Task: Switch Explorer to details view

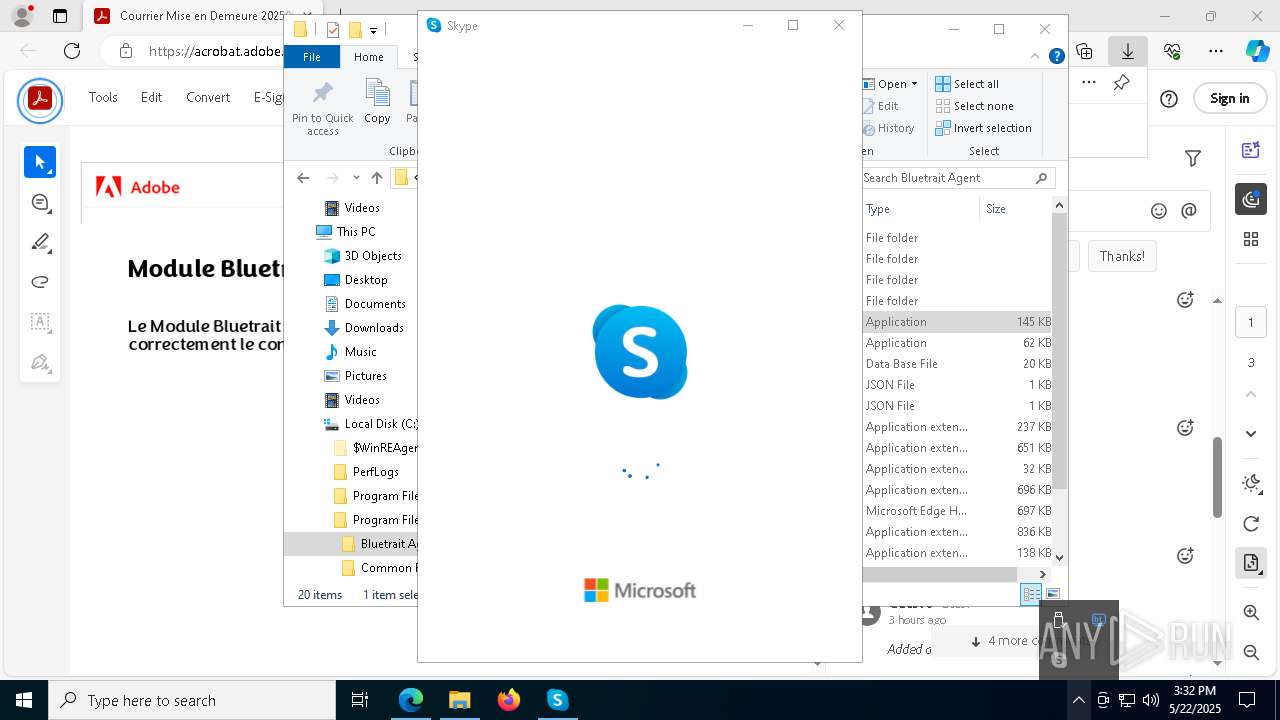Action: tap(1030, 594)
